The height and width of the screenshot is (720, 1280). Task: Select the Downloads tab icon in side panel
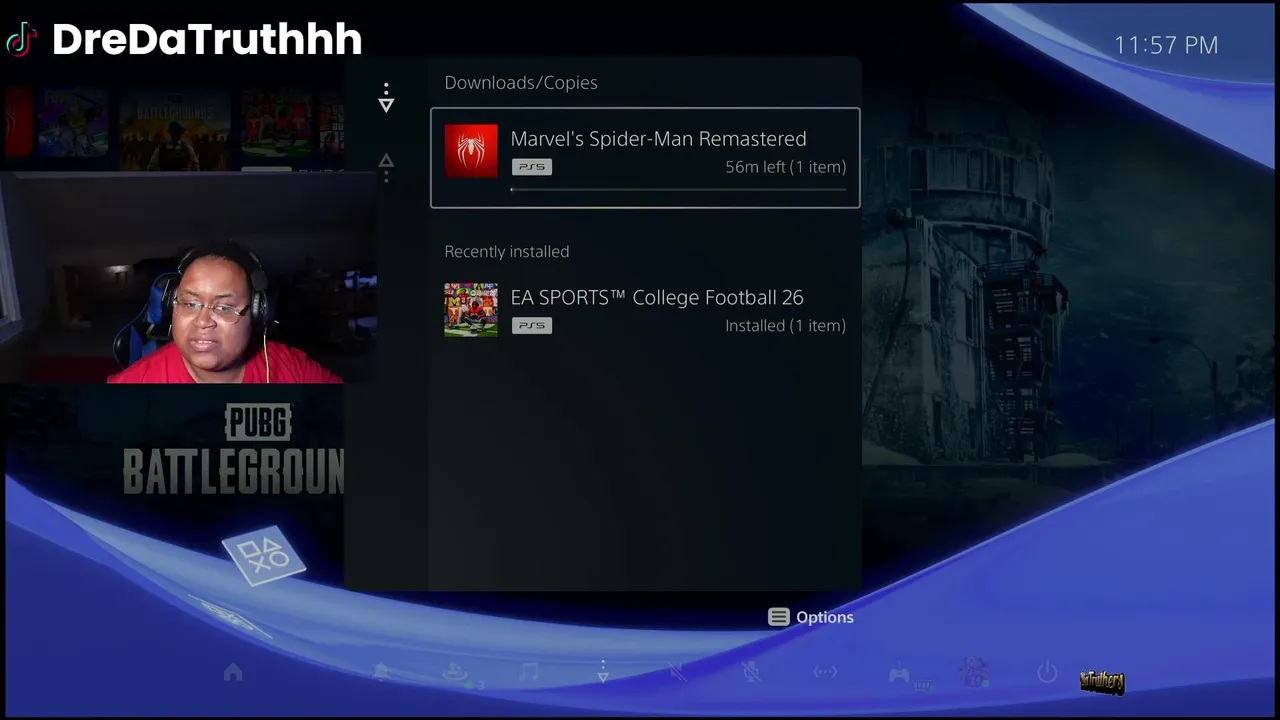pyautogui.click(x=386, y=98)
